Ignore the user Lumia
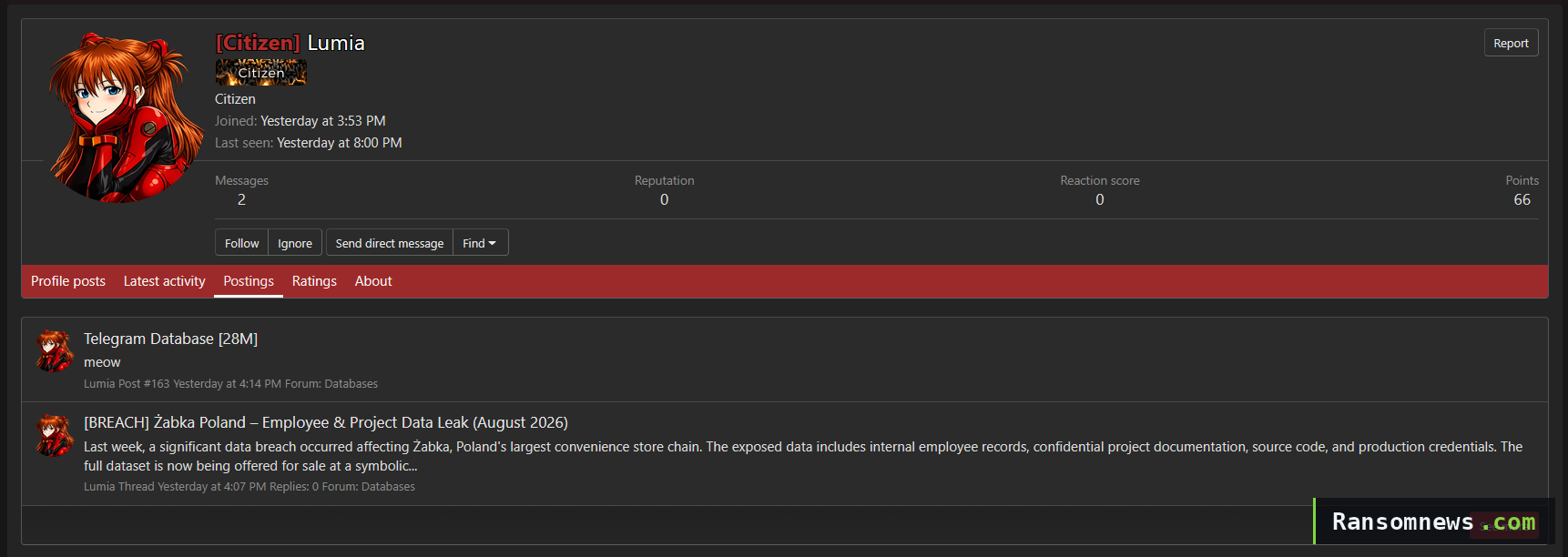Viewport: 1568px width, 557px height. [295, 243]
